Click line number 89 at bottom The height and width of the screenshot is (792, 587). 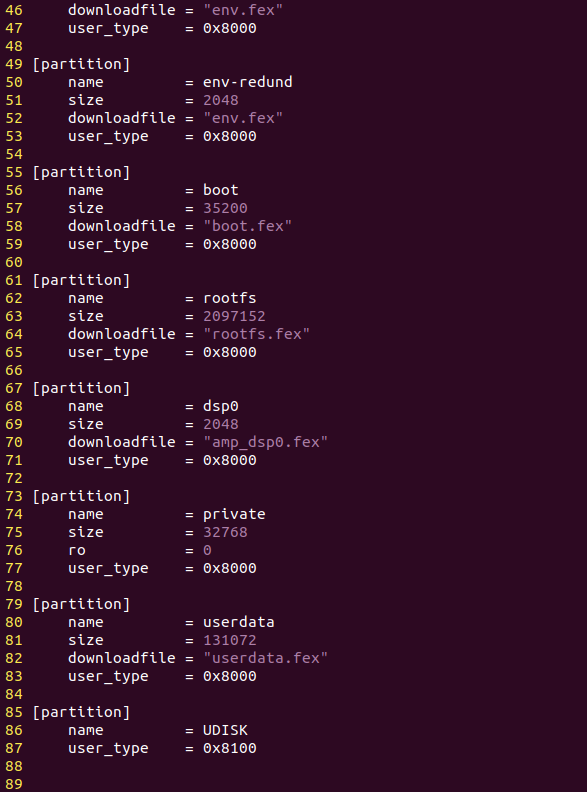click(x=14, y=784)
